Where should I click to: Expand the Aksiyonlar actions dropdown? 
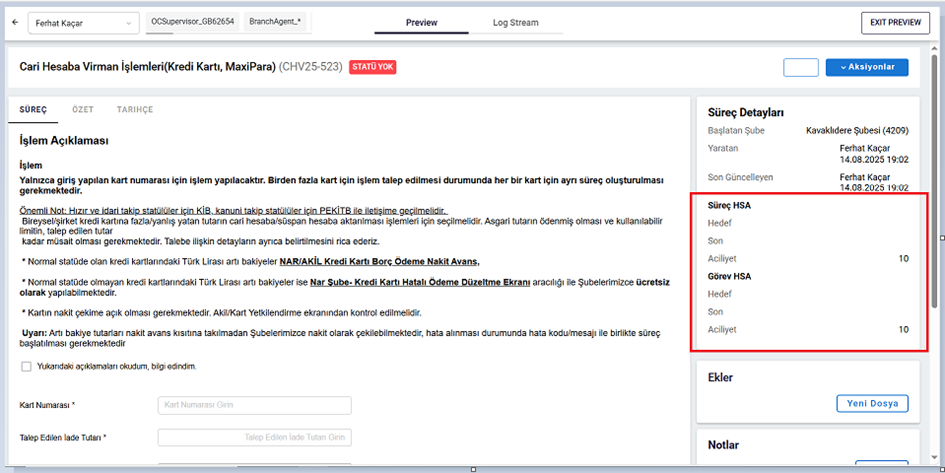pos(866,67)
